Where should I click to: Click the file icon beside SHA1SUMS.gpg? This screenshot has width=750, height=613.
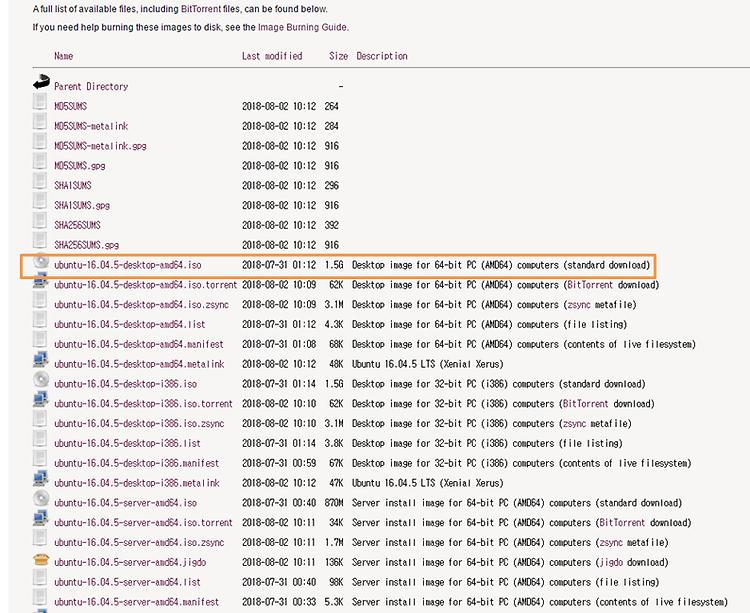click(x=40, y=201)
